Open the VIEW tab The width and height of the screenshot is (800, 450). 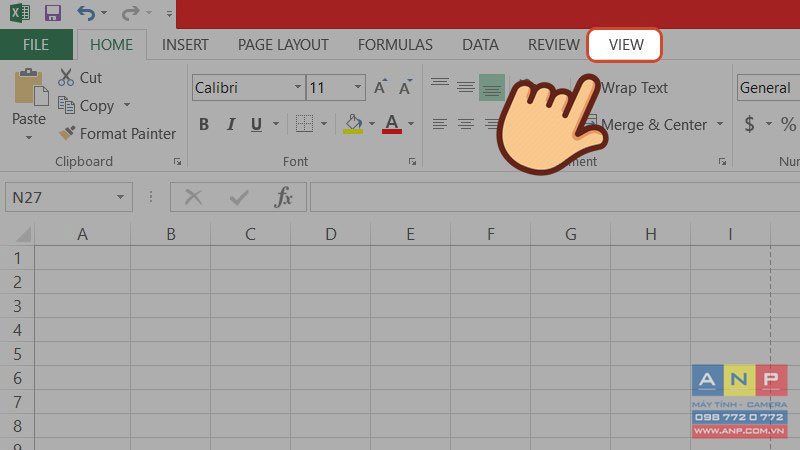pos(625,45)
